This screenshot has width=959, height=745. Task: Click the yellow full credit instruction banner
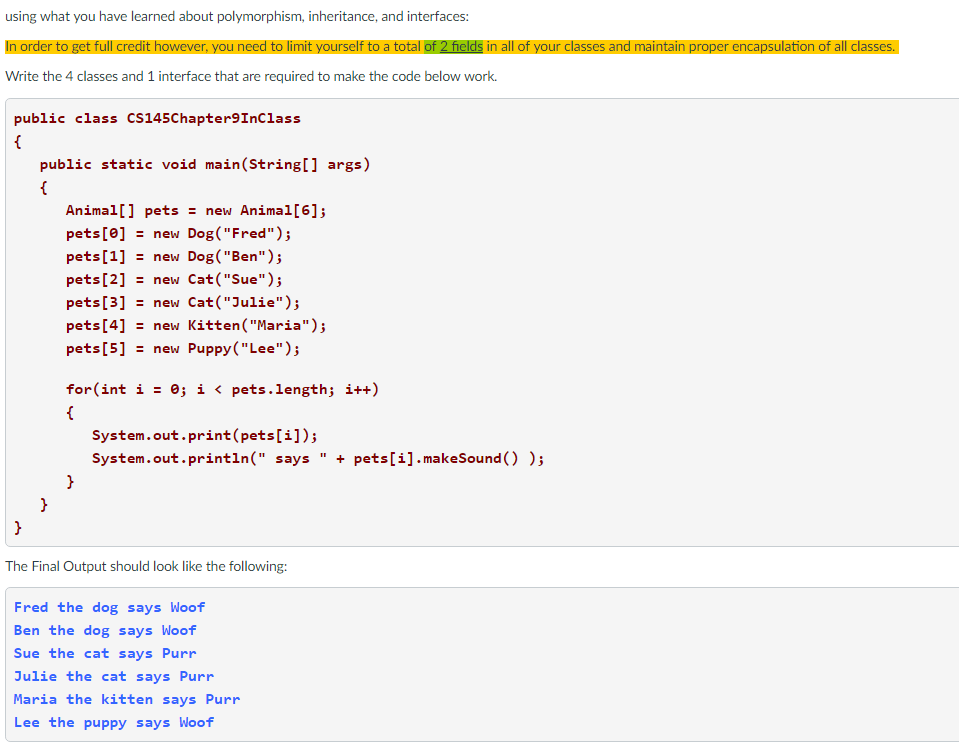point(450,46)
